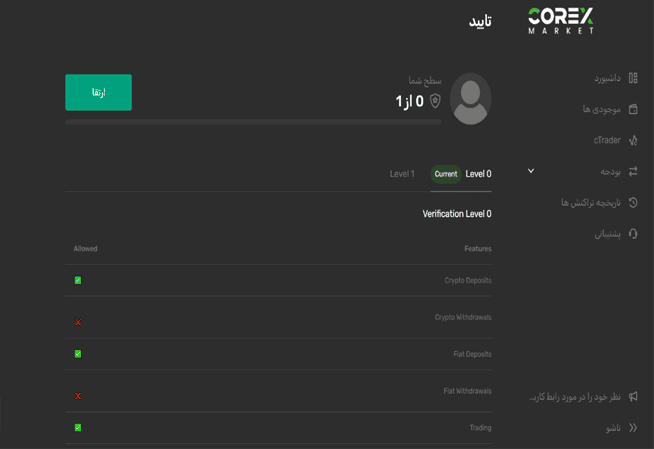The image size is (654, 449).
Task: Click the shield level badge icon
Action: (435, 101)
